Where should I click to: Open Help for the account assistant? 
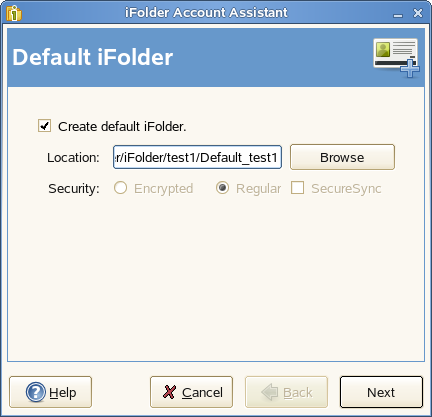[50, 392]
